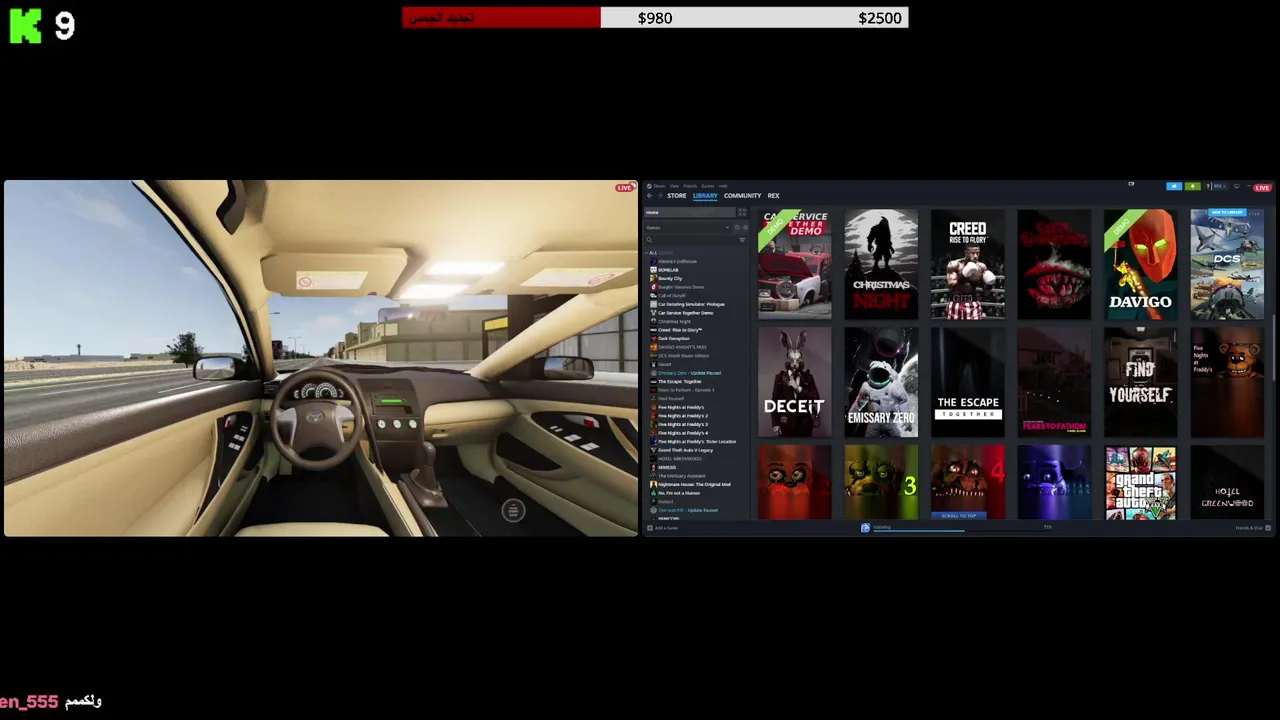The width and height of the screenshot is (1280, 720).
Task: Select Car Detailing Simulator: Prologue
Action: pyautogui.click(x=691, y=304)
